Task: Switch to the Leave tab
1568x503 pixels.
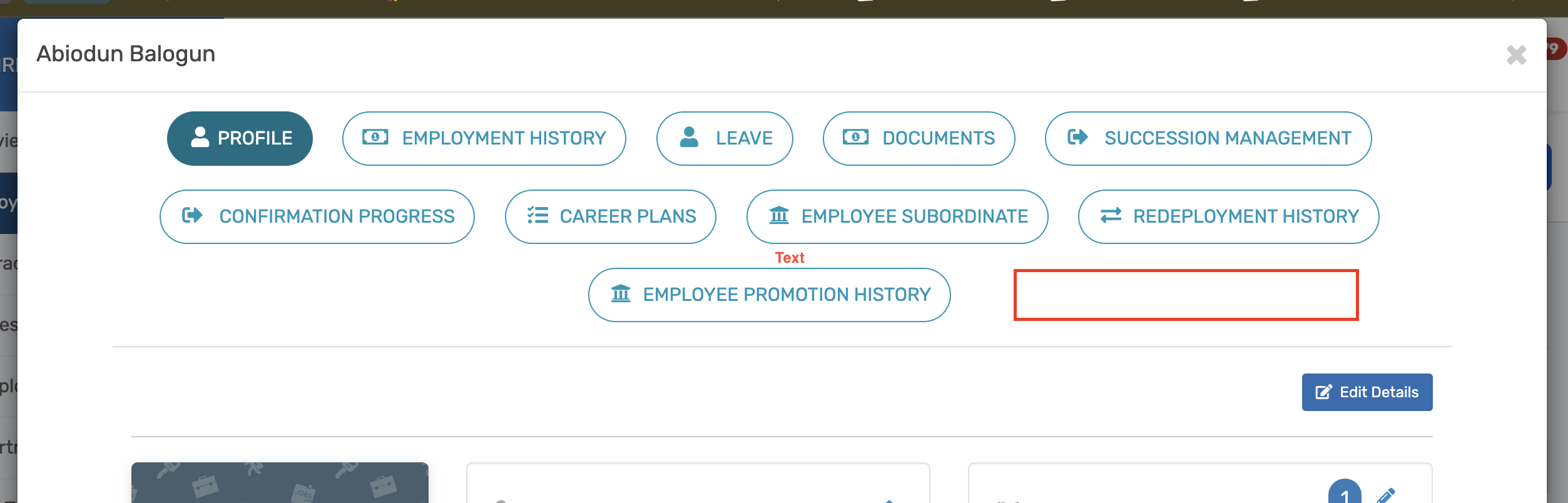Action: [x=724, y=138]
